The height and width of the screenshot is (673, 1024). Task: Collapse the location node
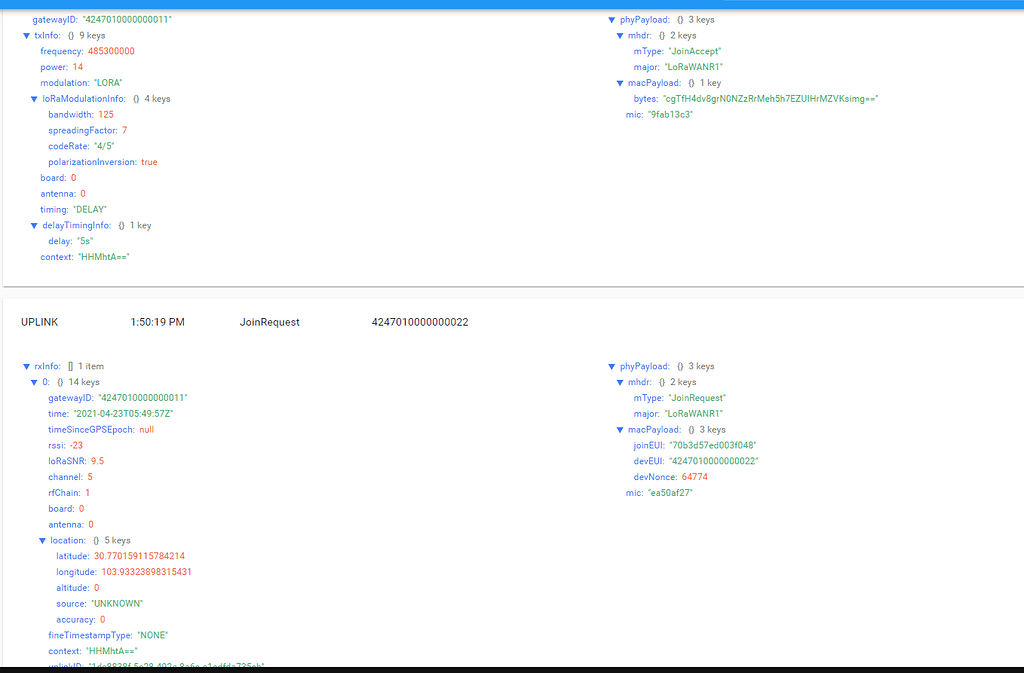click(x=43, y=541)
